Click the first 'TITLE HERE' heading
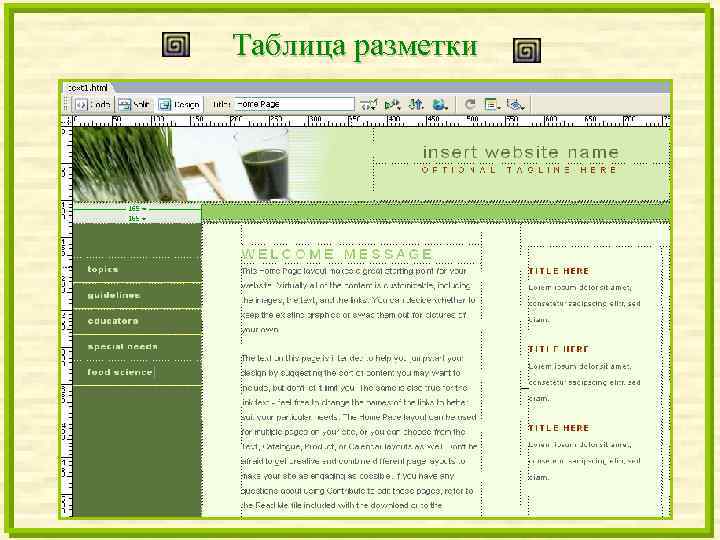Viewport: 720px width, 540px height. pos(559,271)
